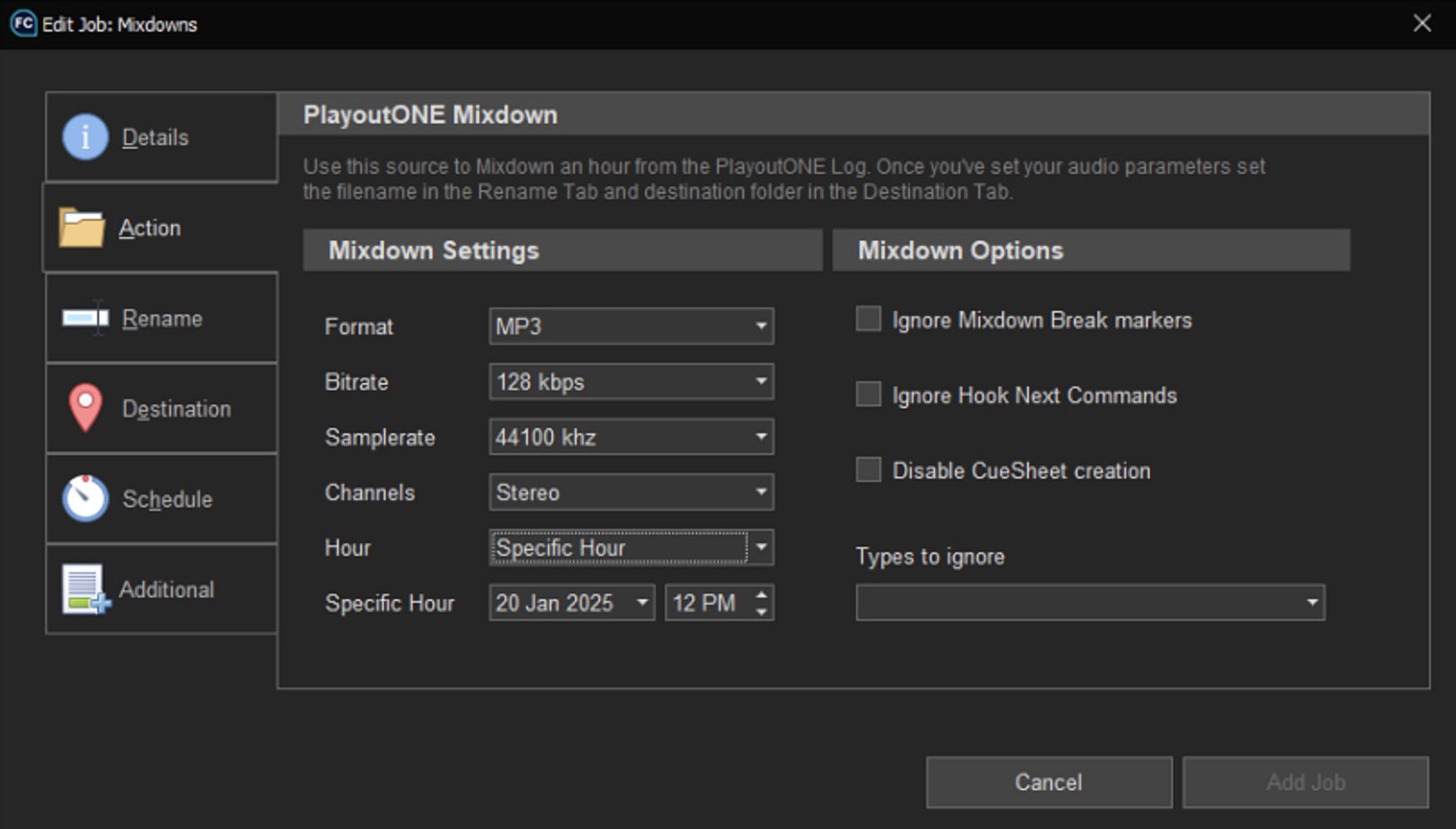Viewport: 1456px width, 829px height.
Task: Click the Samplerate label
Action: click(380, 438)
